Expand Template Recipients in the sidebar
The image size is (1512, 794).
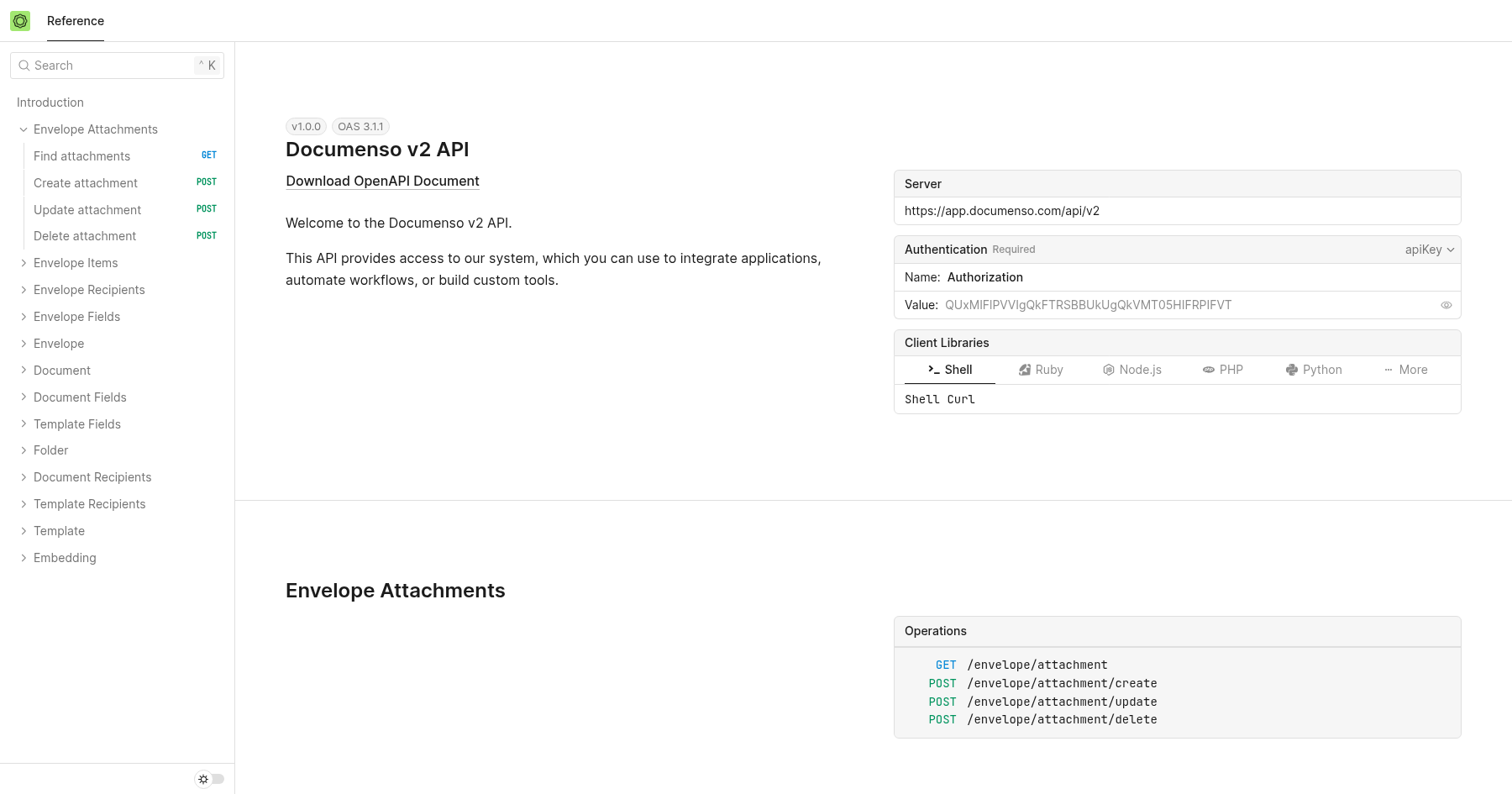coord(24,504)
